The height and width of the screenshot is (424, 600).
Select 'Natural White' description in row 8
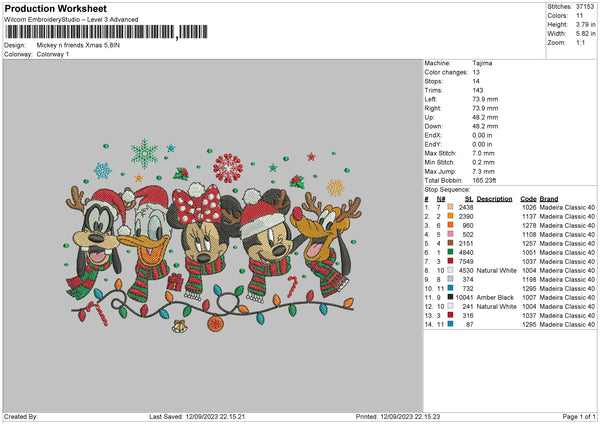click(x=496, y=271)
